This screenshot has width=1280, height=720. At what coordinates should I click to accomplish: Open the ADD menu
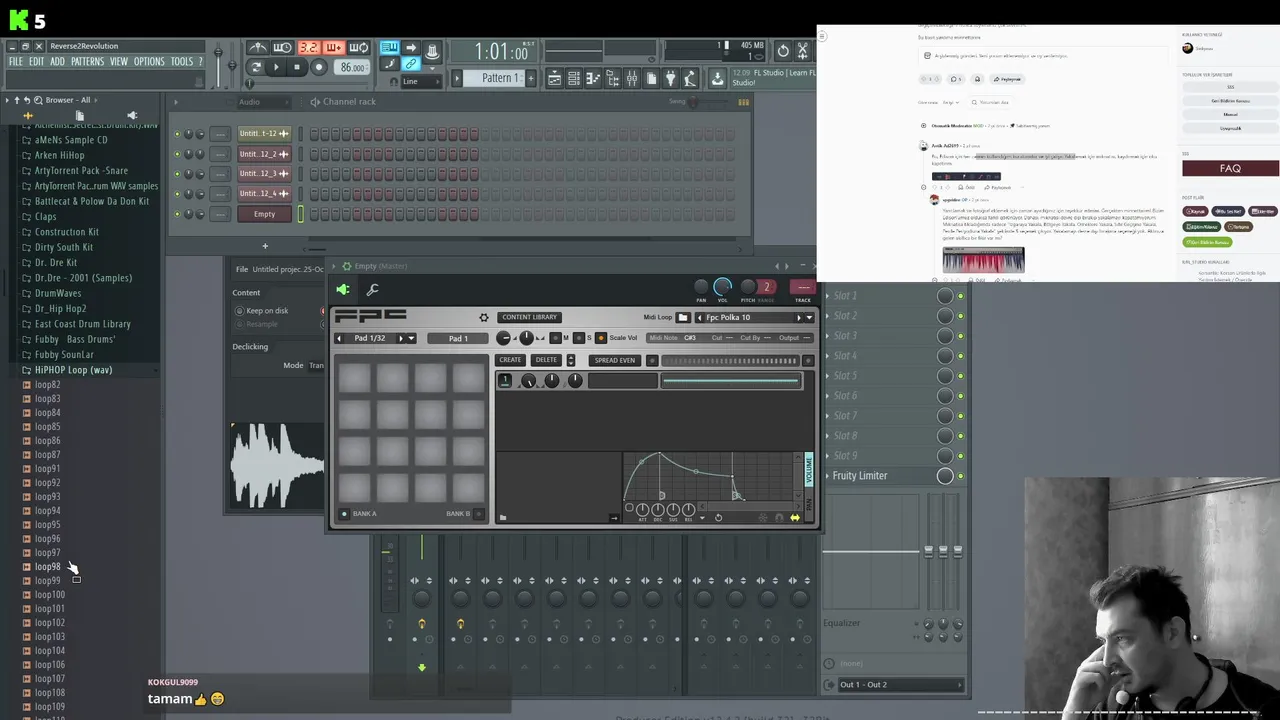click(x=57, y=62)
